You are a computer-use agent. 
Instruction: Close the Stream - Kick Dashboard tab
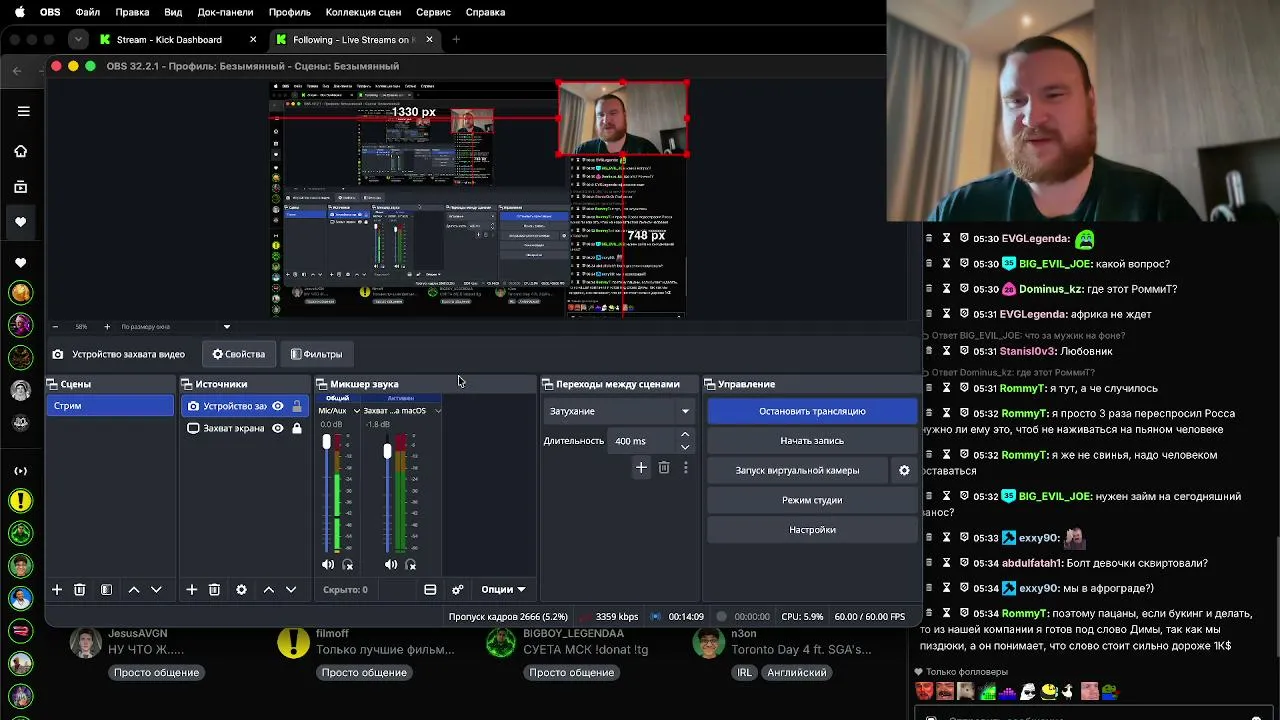point(253,40)
